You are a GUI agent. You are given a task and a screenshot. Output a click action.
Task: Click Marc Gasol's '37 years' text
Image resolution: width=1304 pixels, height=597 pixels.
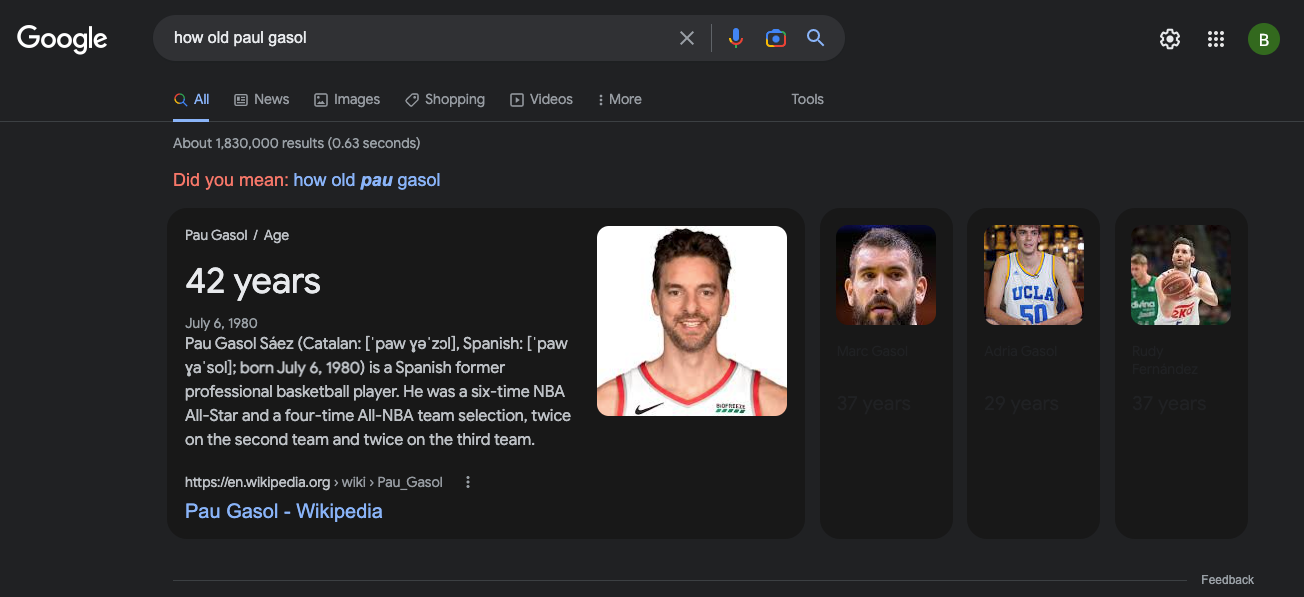(874, 404)
